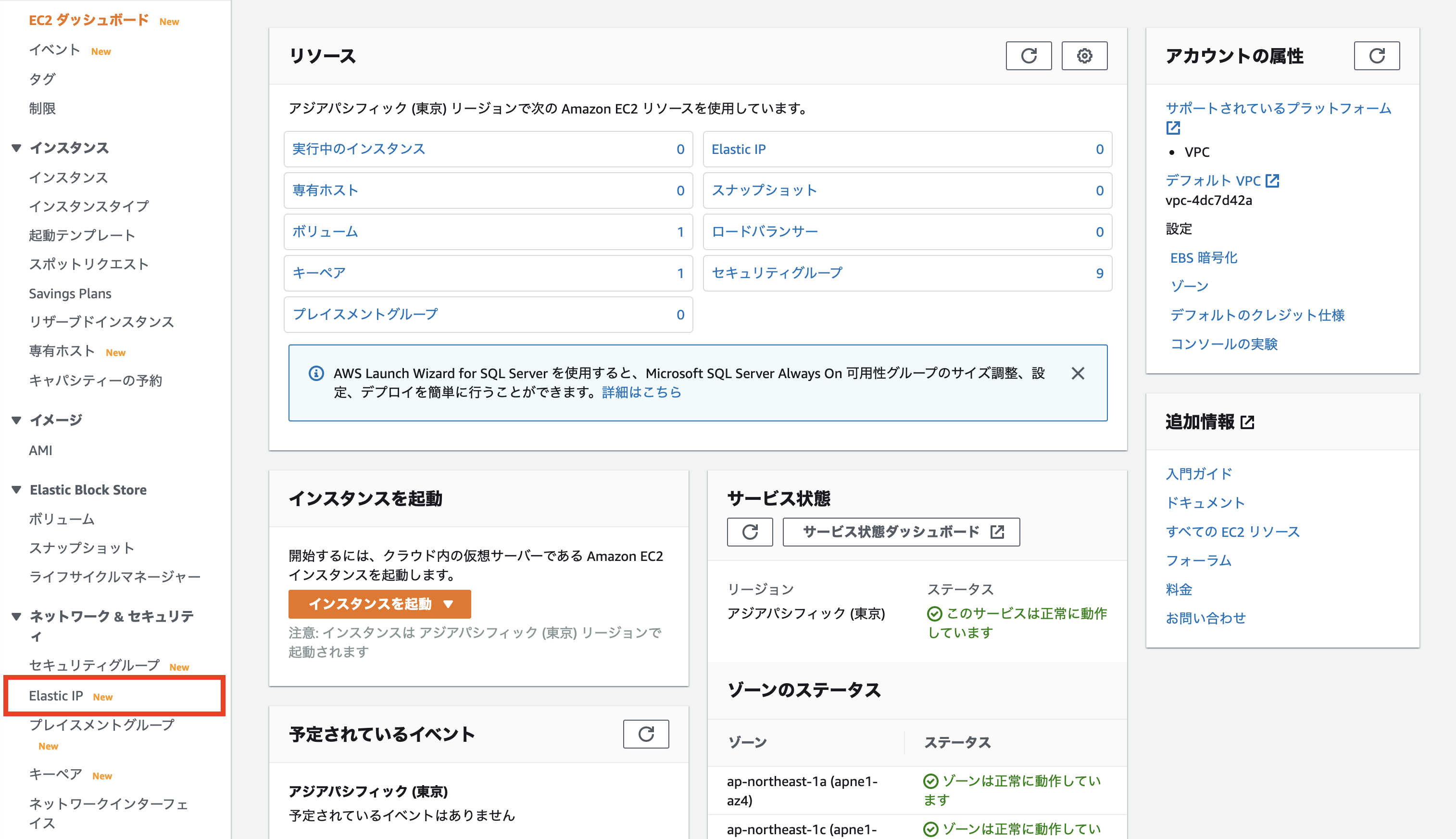Open ゾーン settings link
Viewport: 1456px width, 839px height.
pyautogui.click(x=1190, y=286)
